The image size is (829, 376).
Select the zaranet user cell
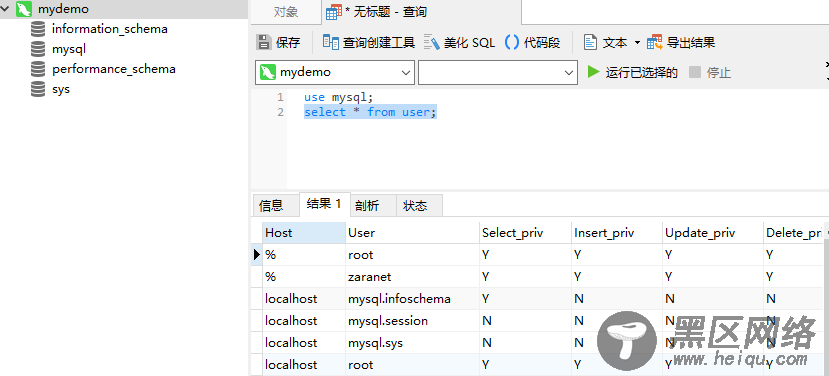[412, 277]
